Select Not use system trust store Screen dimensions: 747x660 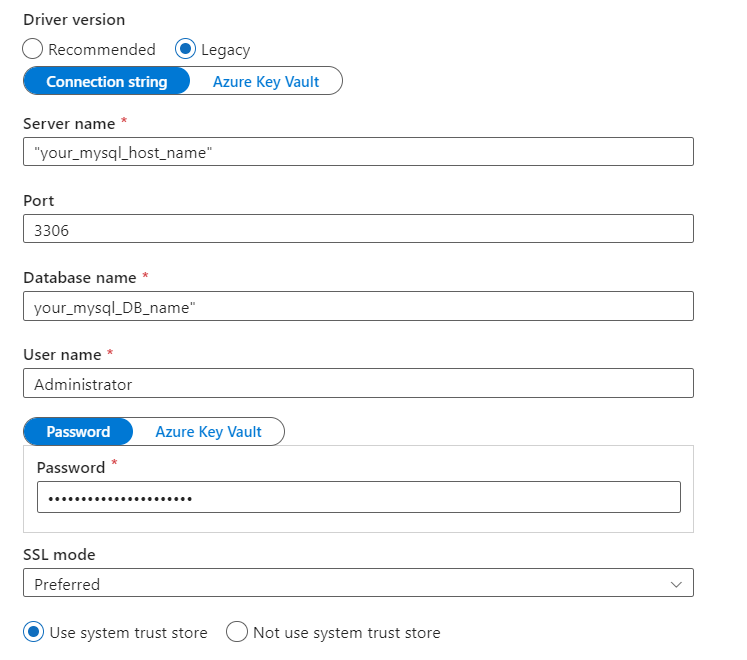click(x=237, y=632)
